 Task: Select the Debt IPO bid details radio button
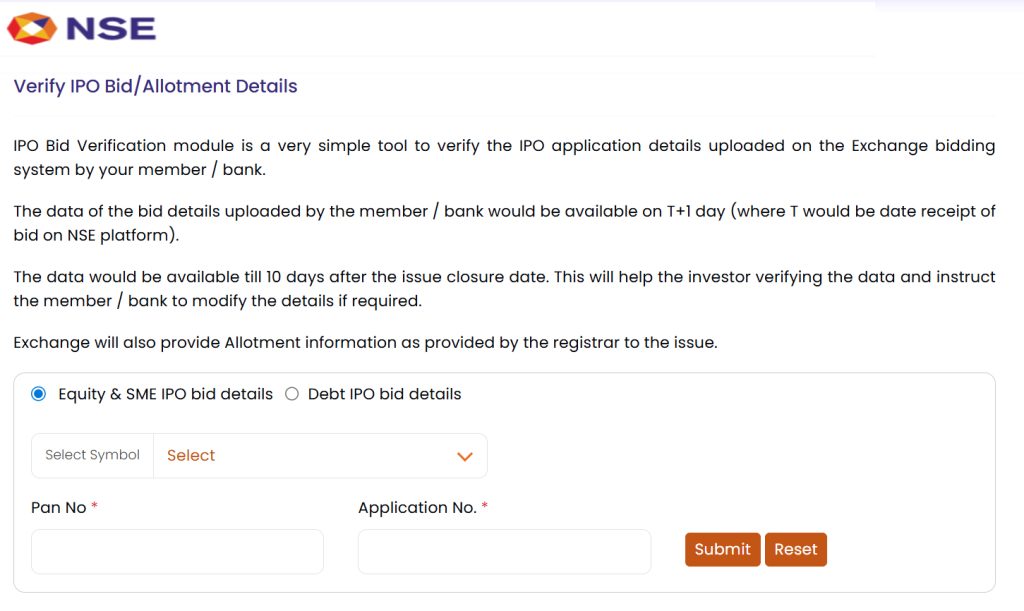(291, 394)
